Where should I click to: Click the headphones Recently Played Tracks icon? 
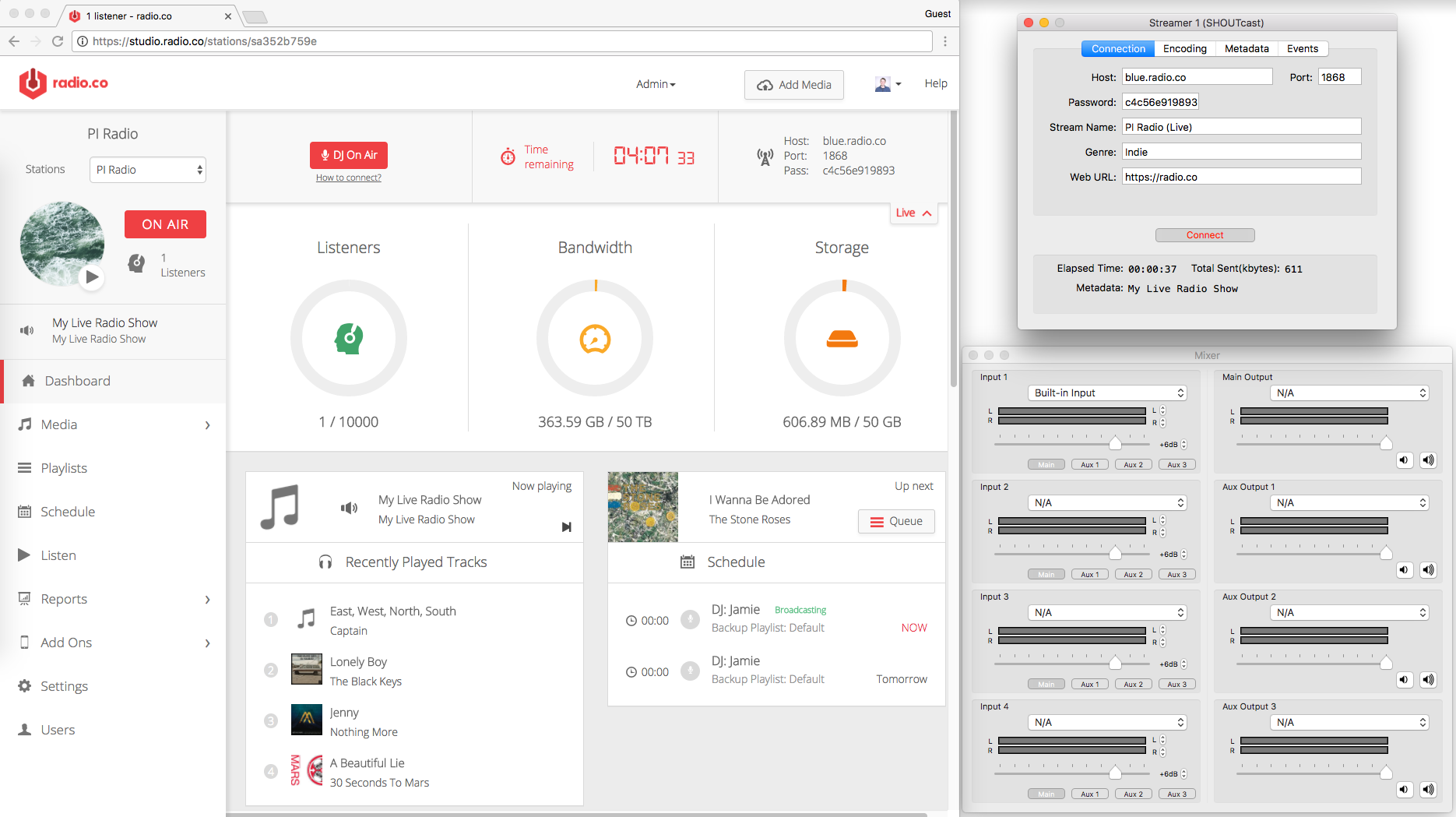tap(325, 562)
